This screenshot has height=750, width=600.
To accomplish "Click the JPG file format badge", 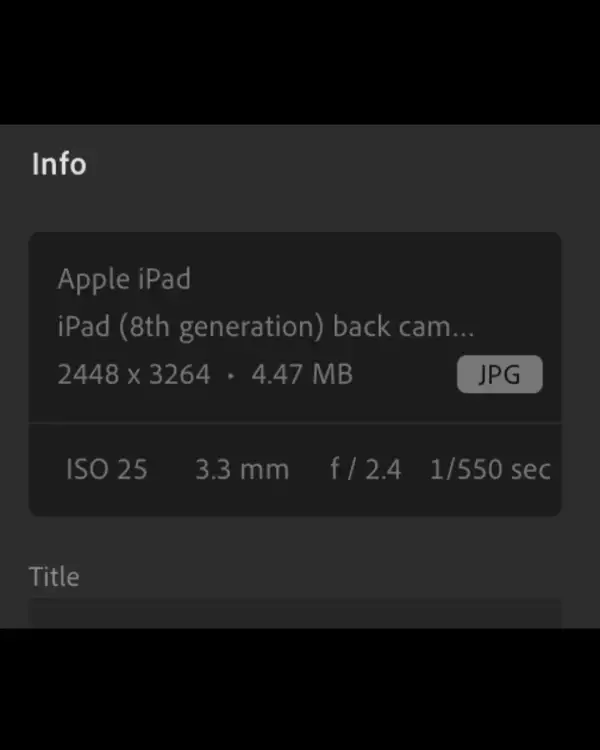I will tap(500, 375).
